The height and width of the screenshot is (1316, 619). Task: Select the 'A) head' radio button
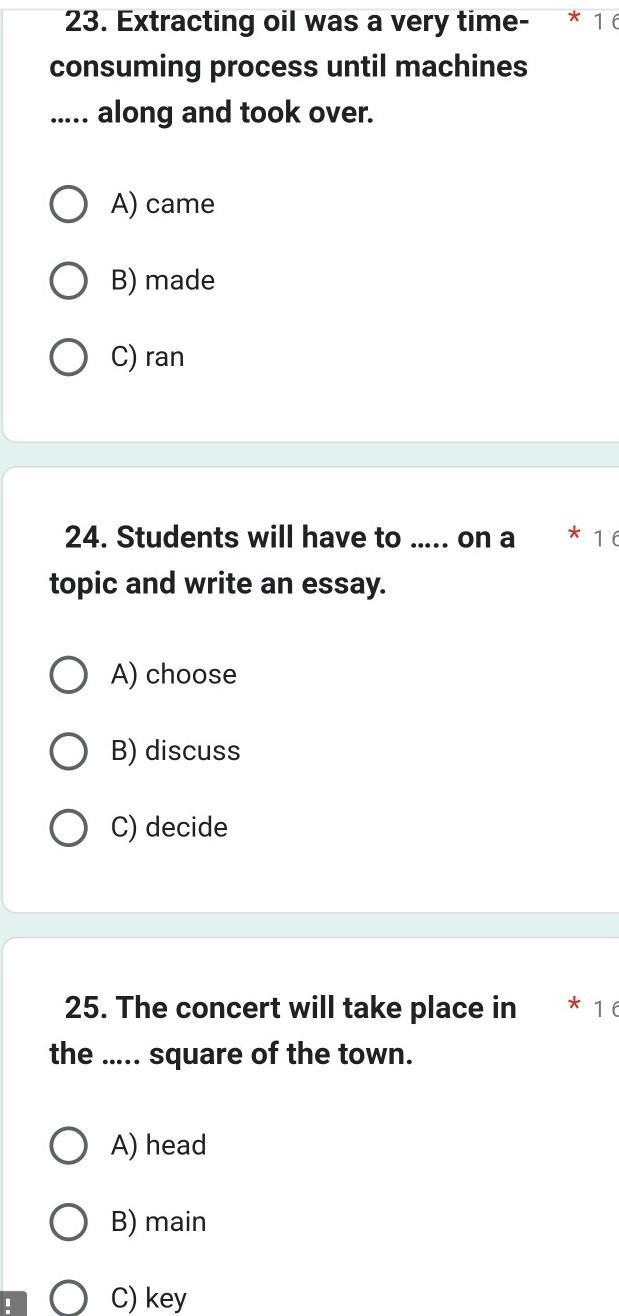click(x=68, y=1145)
